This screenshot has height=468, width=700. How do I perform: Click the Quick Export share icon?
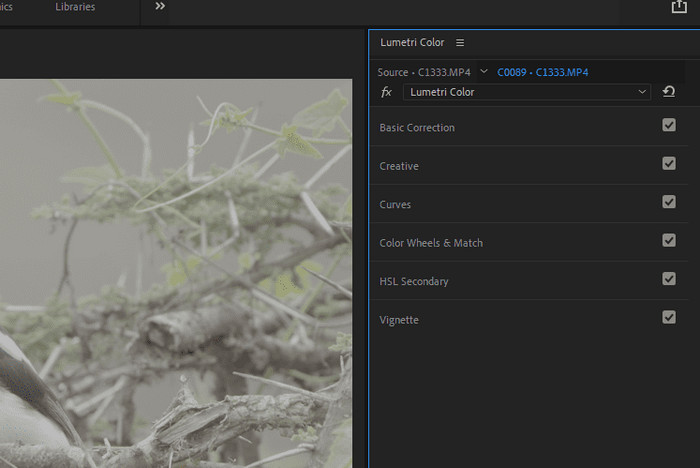[x=679, y=7]
